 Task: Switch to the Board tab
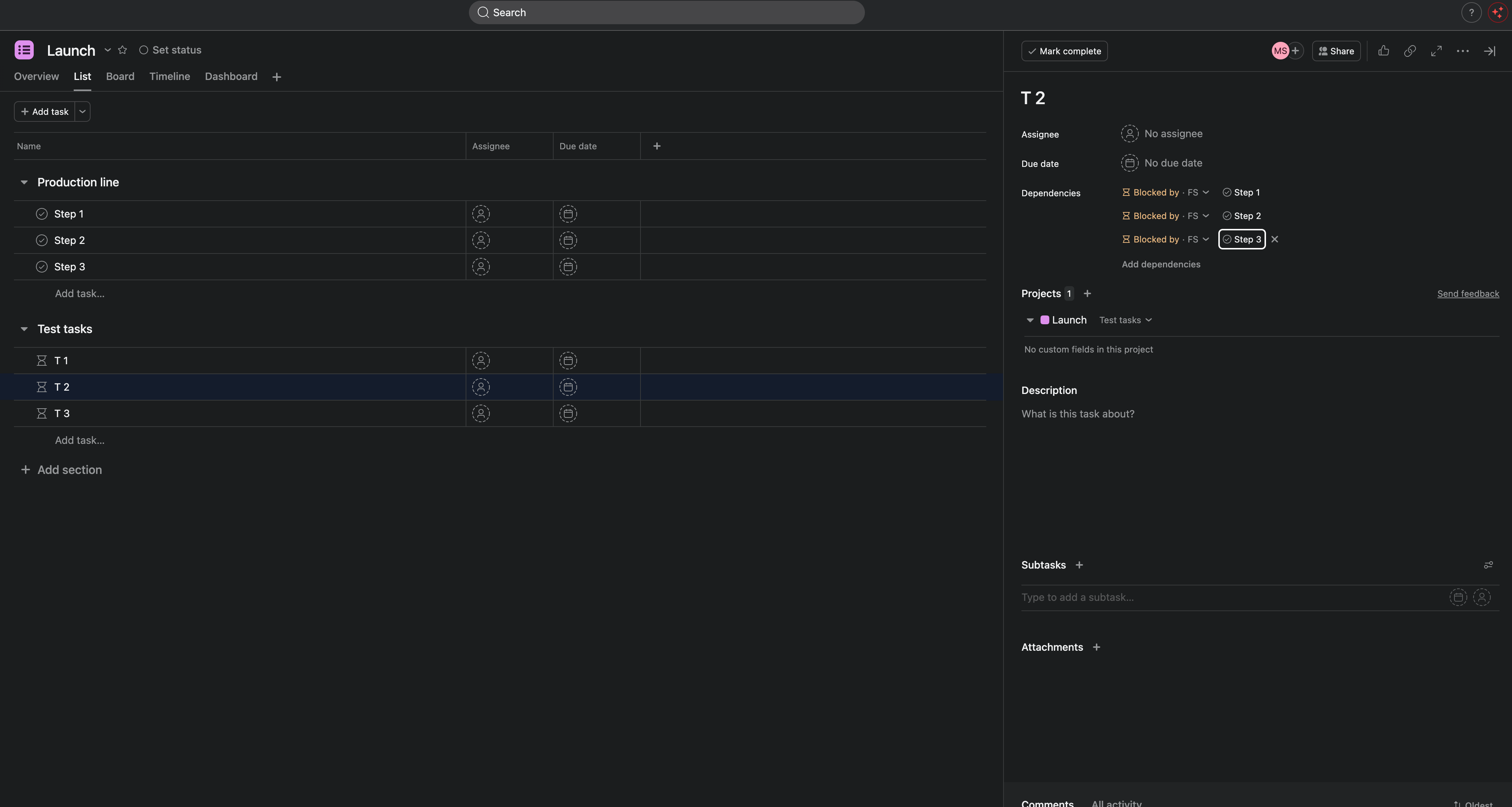coord(120,76)
